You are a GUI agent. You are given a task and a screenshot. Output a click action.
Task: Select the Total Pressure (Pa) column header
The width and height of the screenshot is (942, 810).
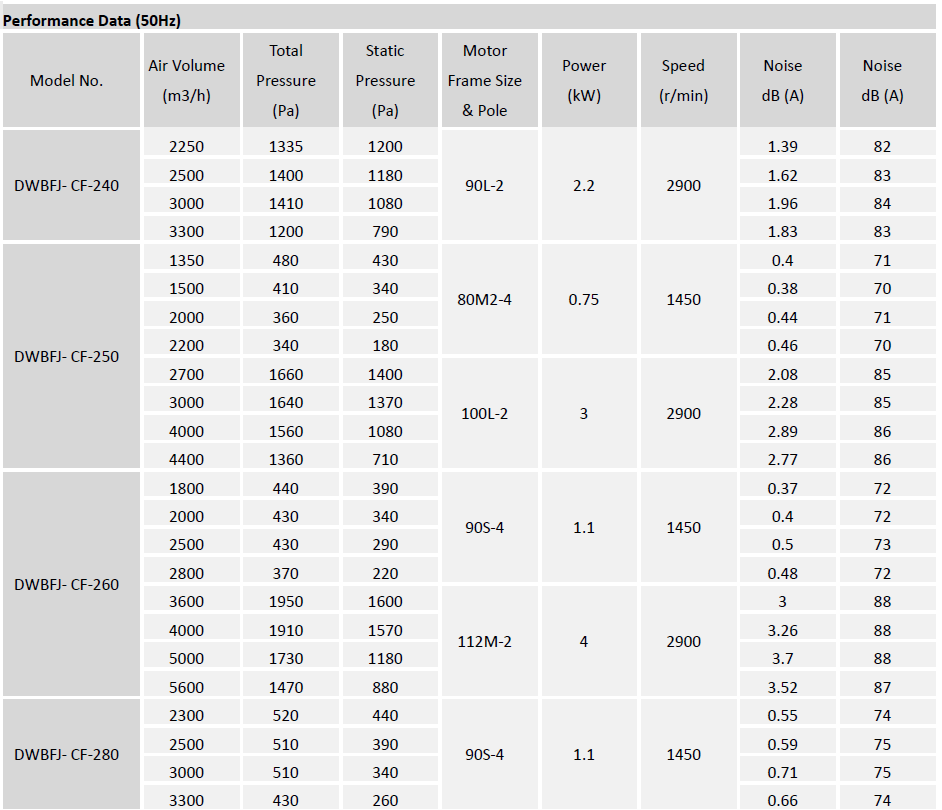286,81
